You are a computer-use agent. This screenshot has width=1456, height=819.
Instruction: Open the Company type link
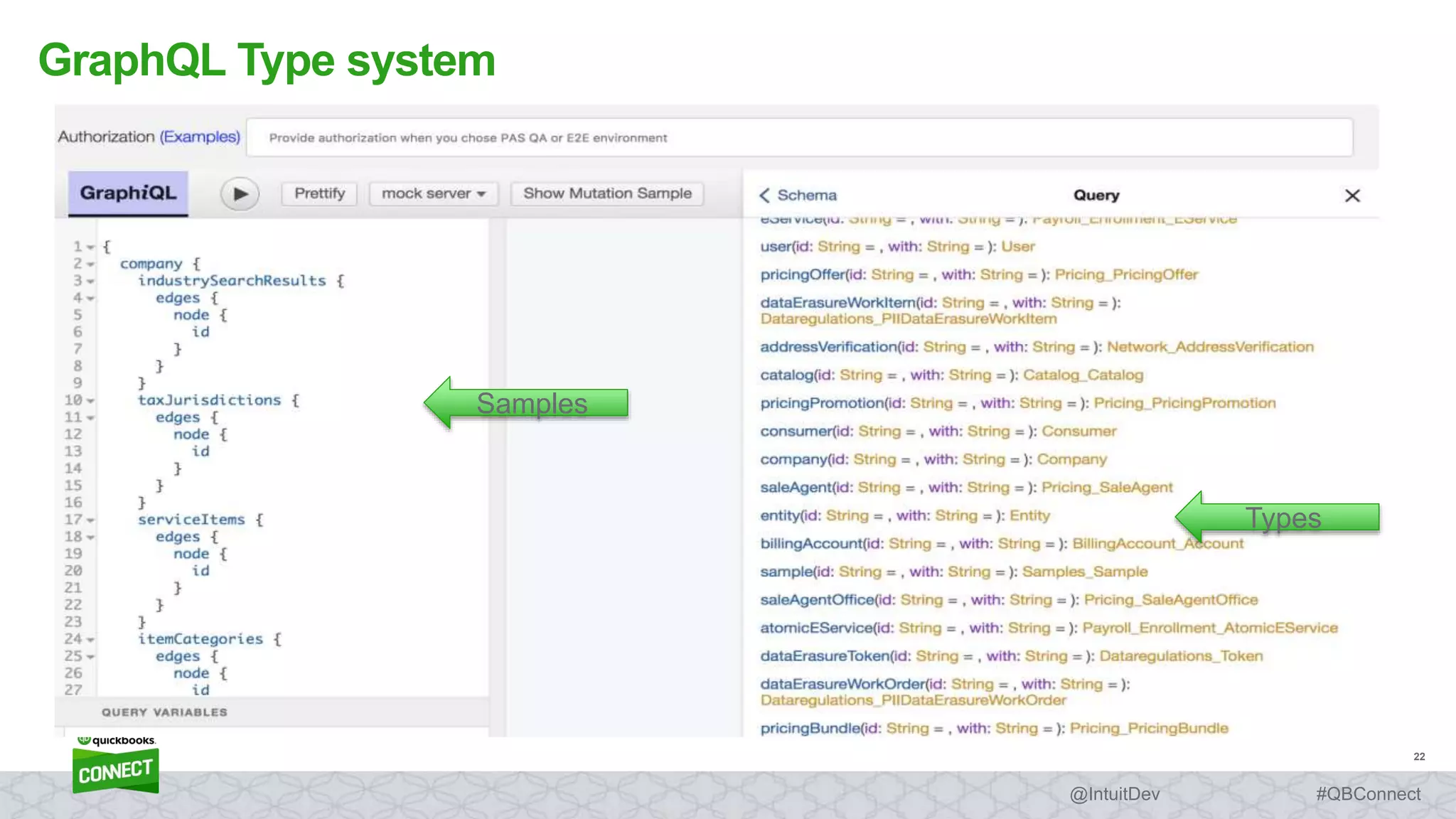[1071, 459]
